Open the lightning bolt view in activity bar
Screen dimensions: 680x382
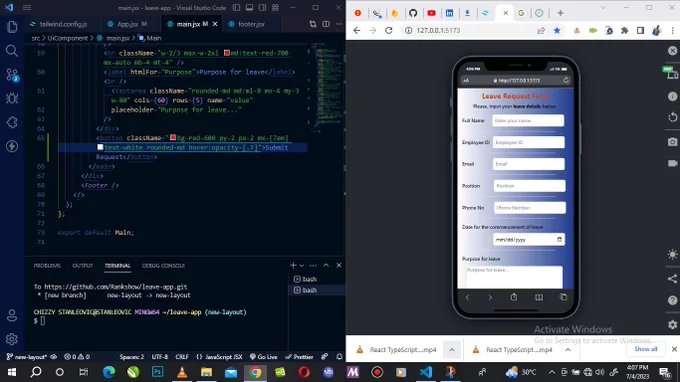[x=12, y=146]
